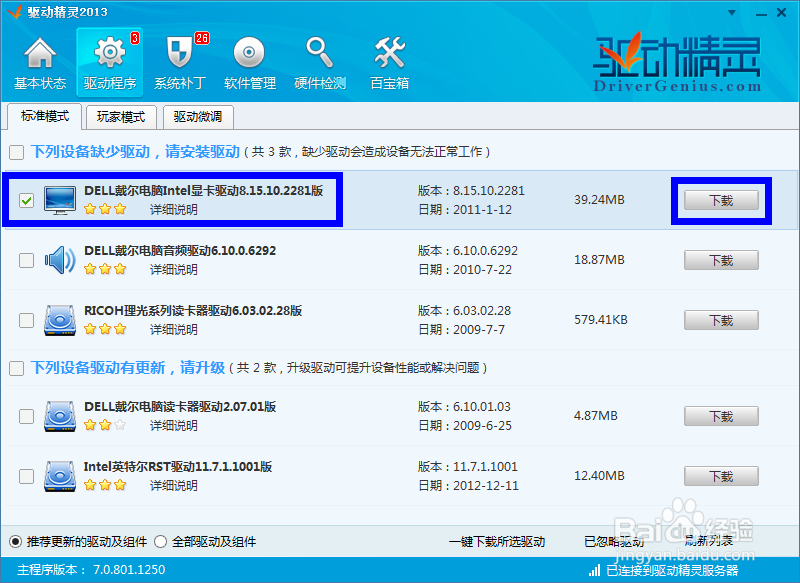Click the speaker icon for 音频驱动
This screenshot has width=800, height=583.
click(60, 260)
